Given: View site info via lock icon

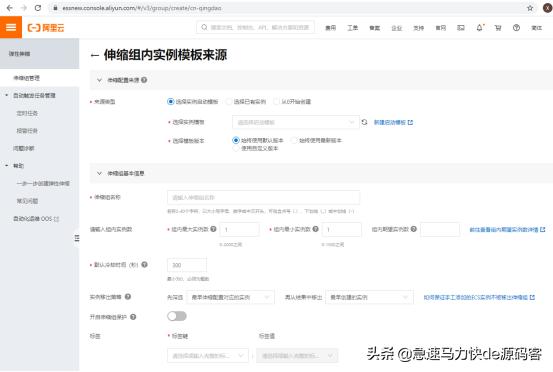Looking at the screenshot, I should point(55,8).
